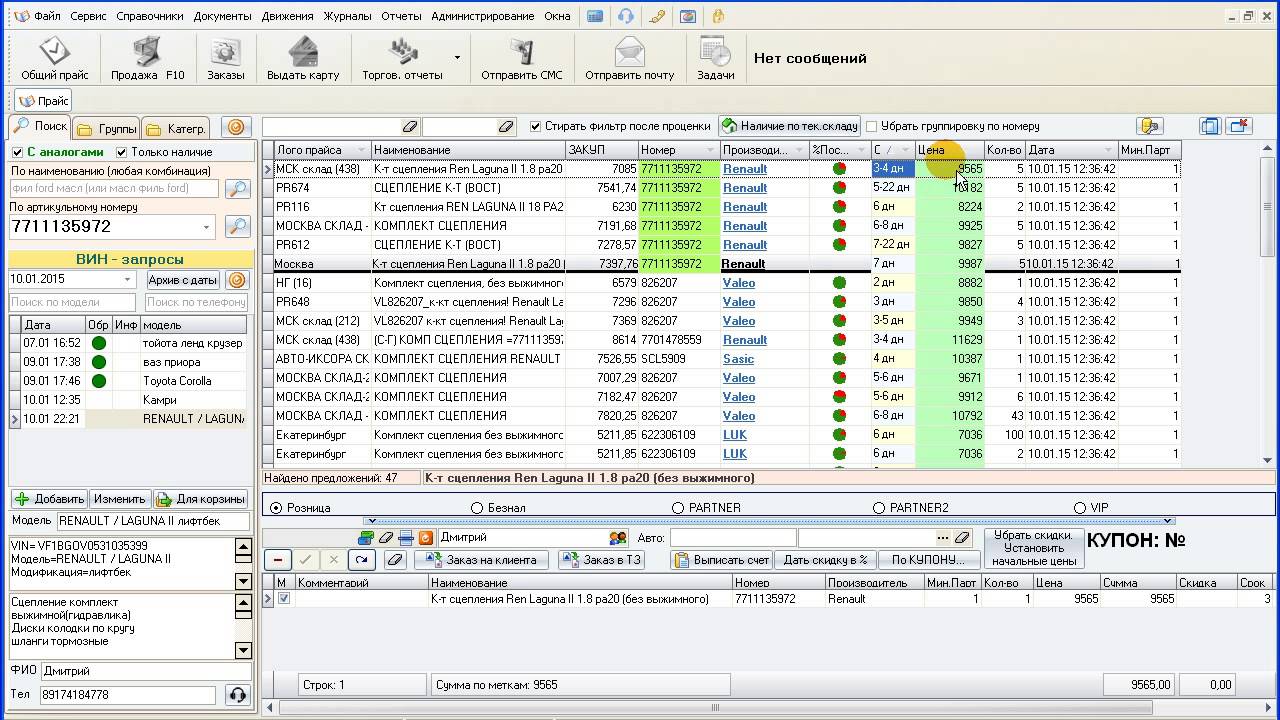Click Выписать счет button
Viewport: 1280px width, 720px height.
(x=722, y=560)
